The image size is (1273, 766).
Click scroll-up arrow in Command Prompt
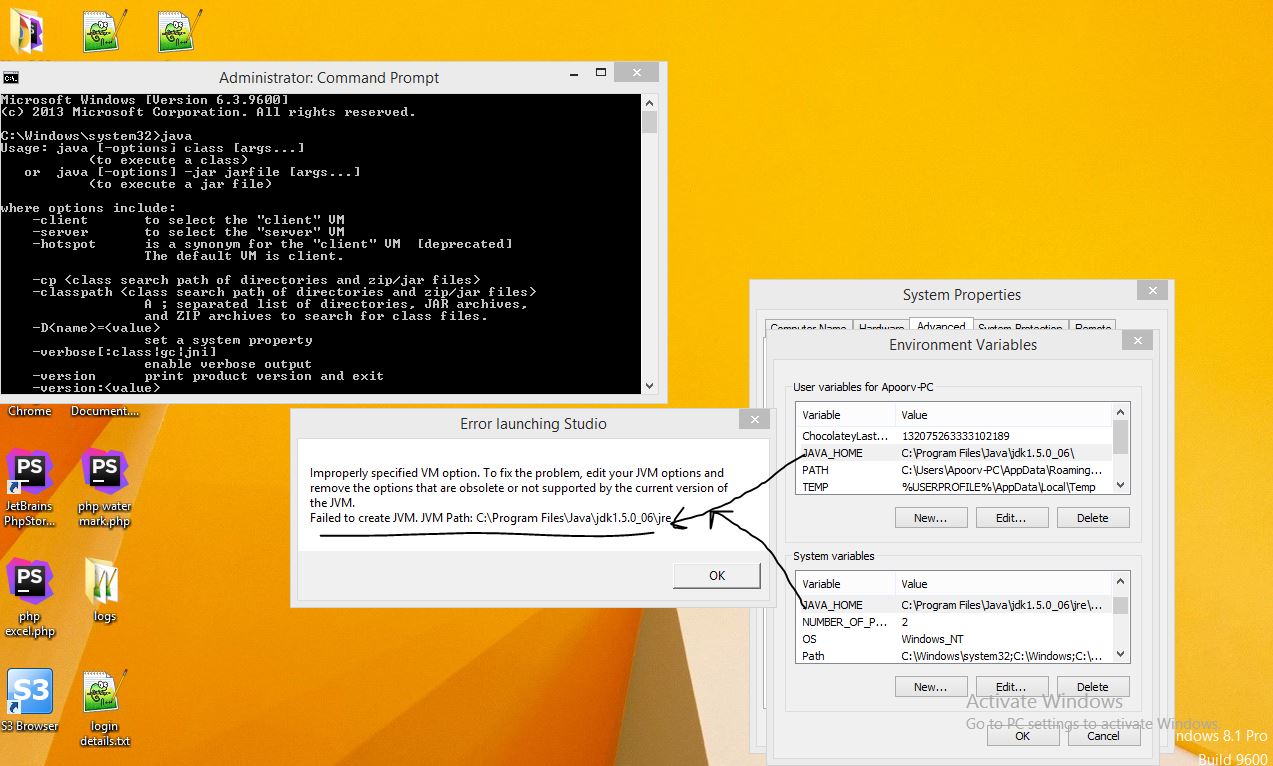tap(649, 102)
